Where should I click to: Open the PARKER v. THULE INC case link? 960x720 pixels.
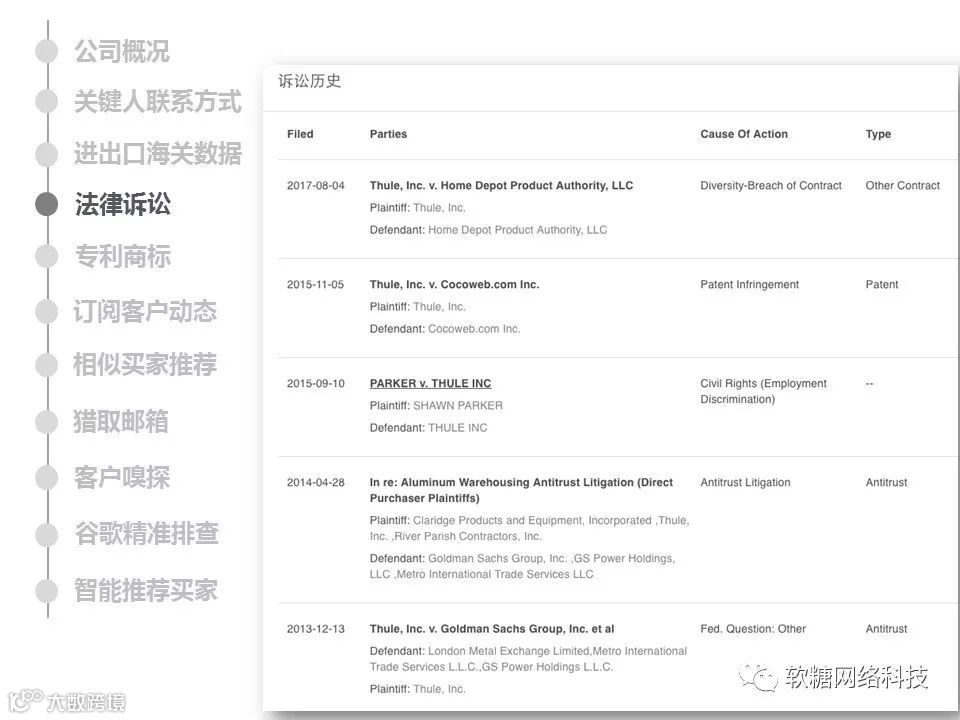pyautogui.click(x=430, y=384)
